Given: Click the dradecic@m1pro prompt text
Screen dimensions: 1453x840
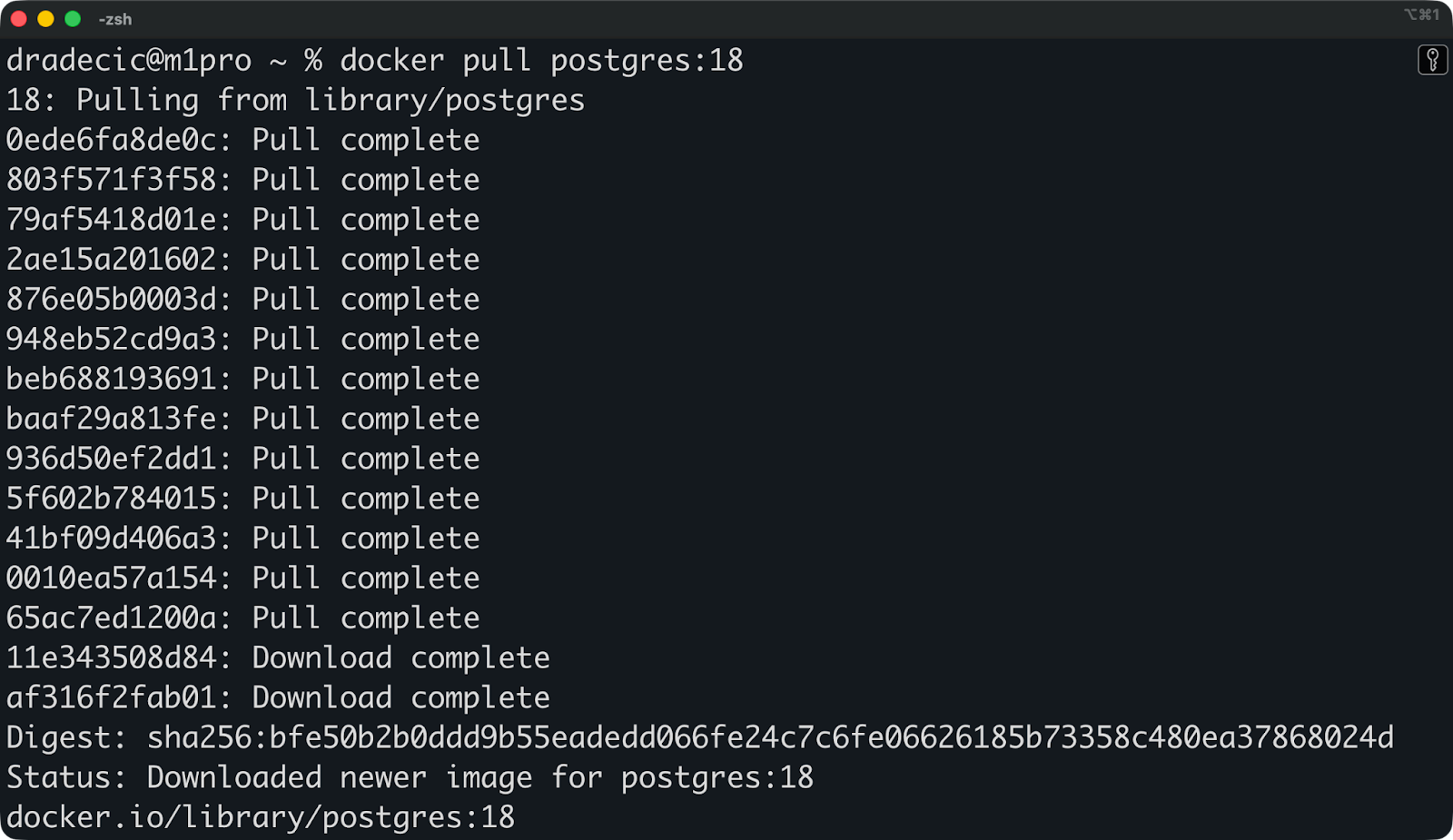Looking at the screenshot, I should pos(128,61).
